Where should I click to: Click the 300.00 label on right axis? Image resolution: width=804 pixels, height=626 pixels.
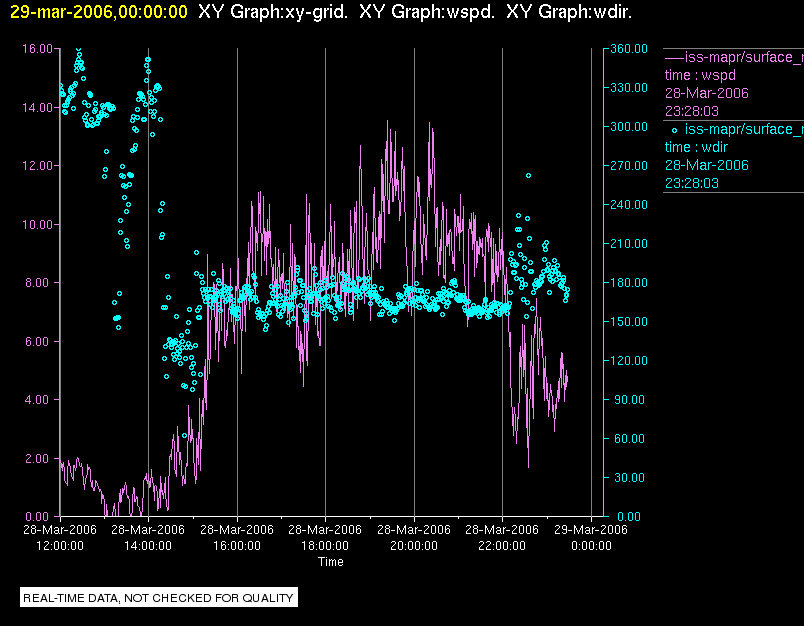click(x=629, y=127)
